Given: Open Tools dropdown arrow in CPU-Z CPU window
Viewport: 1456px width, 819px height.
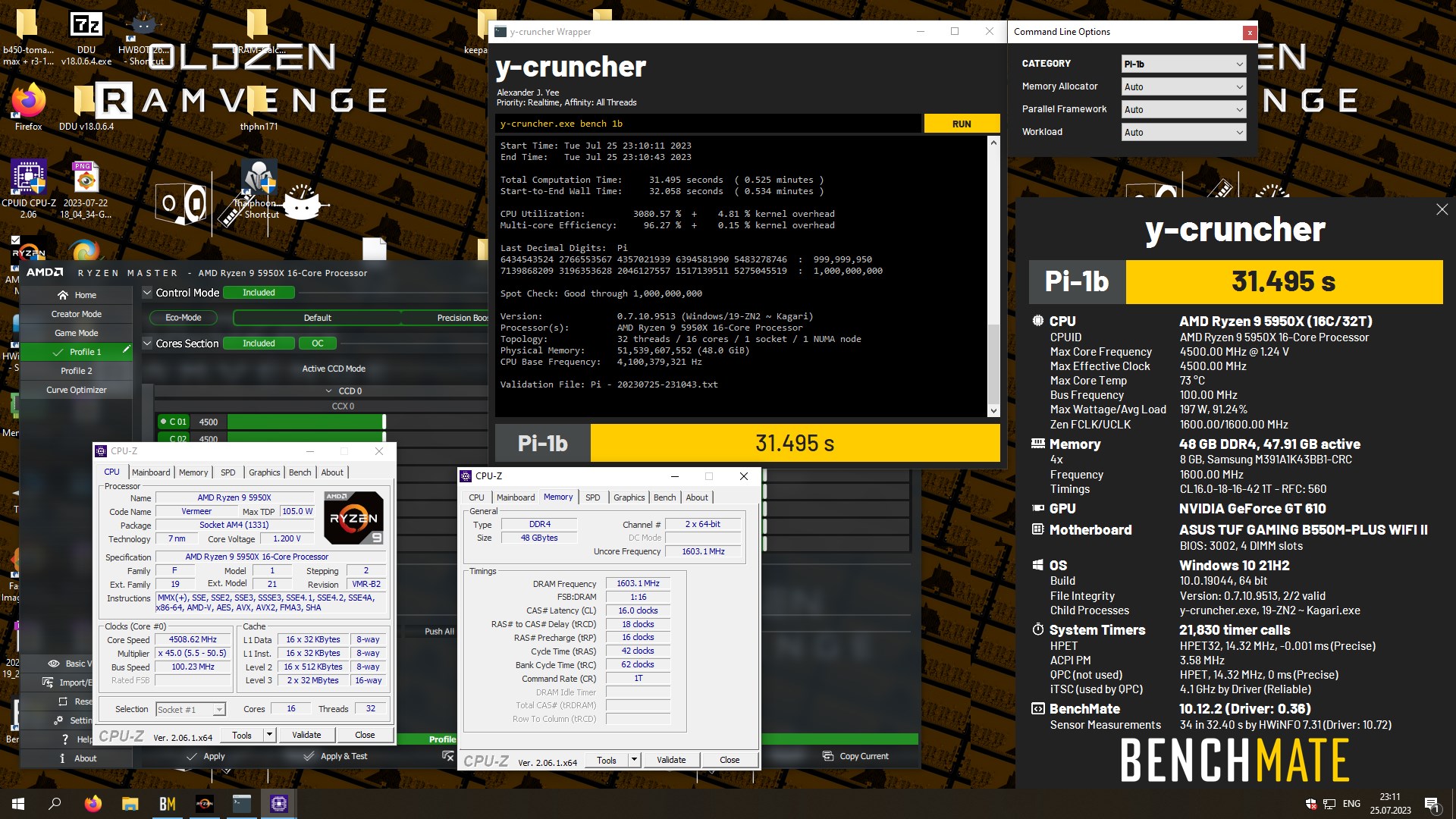Looking at the screenshot, I should (x=268, y=735).
